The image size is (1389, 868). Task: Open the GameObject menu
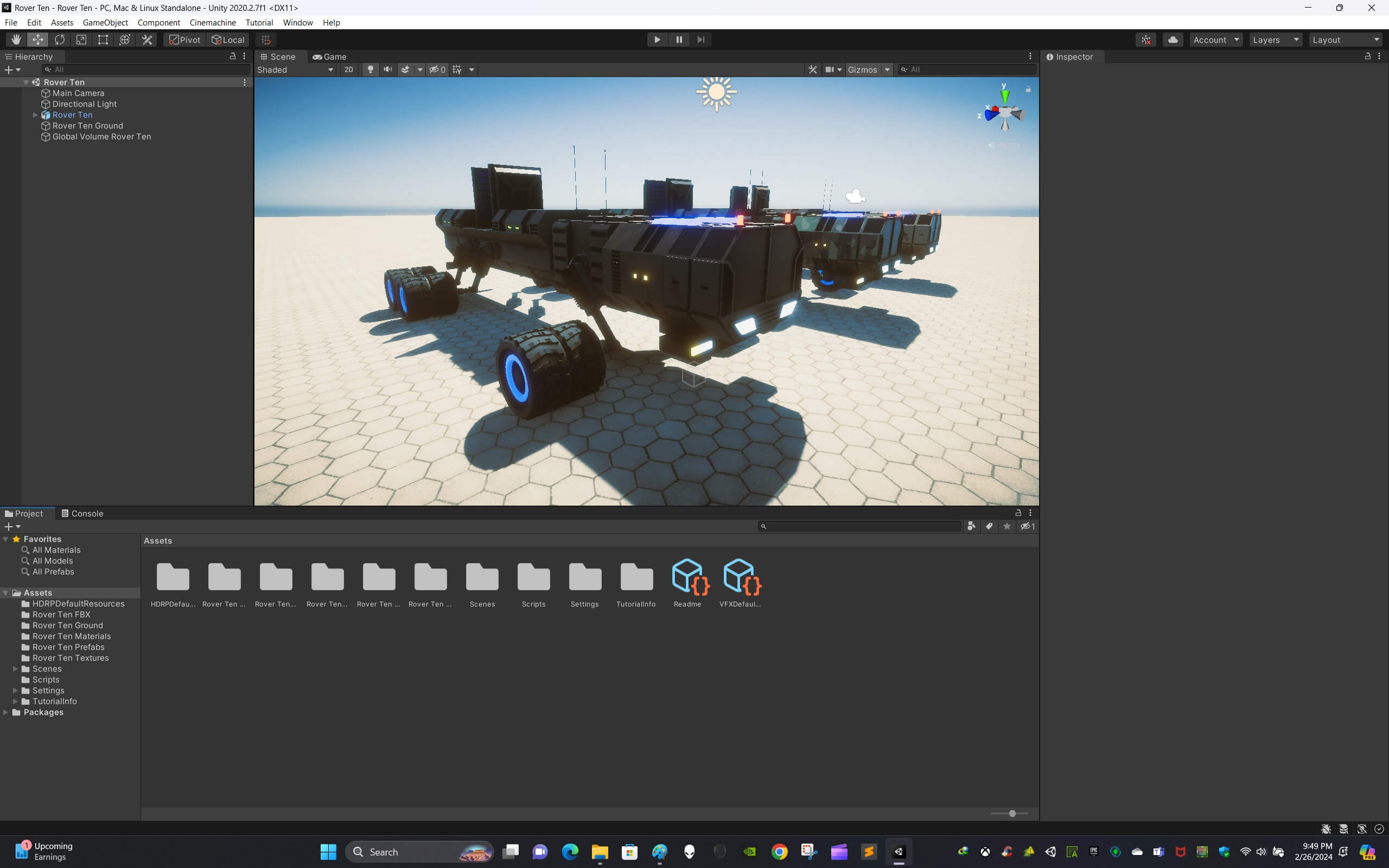(x=105, y=22)
